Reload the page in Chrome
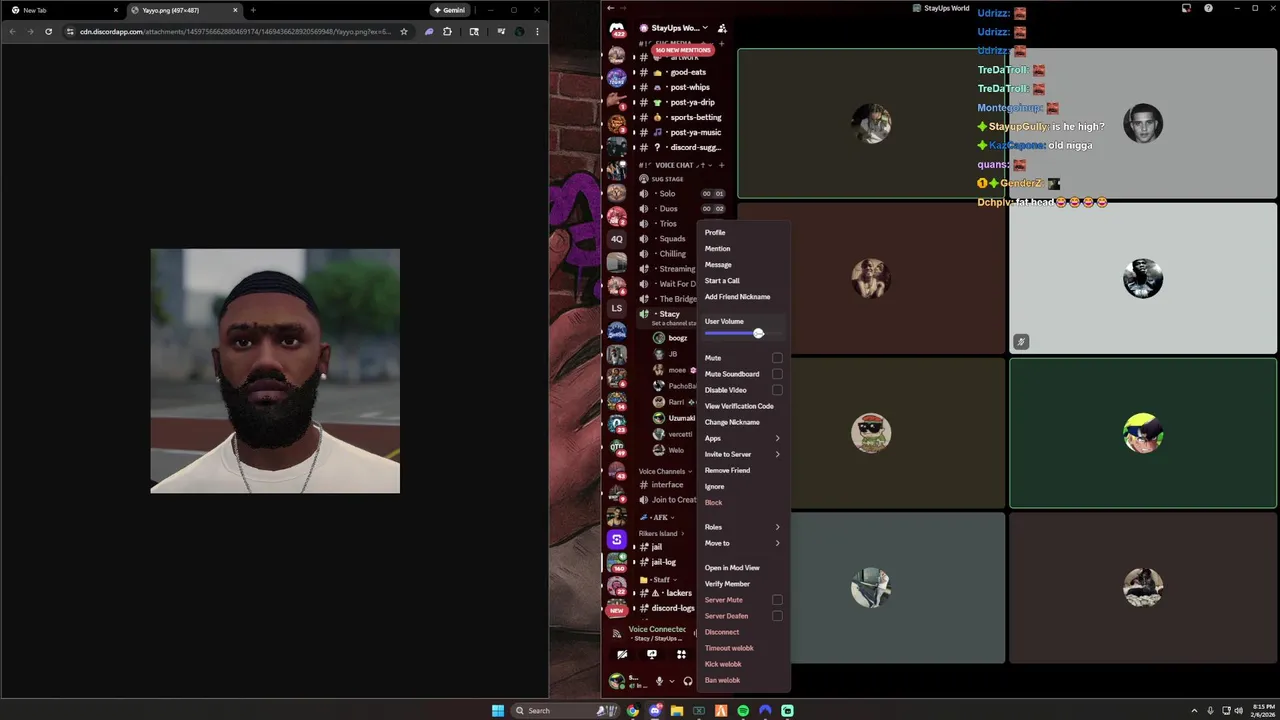 tap(48, 31)
